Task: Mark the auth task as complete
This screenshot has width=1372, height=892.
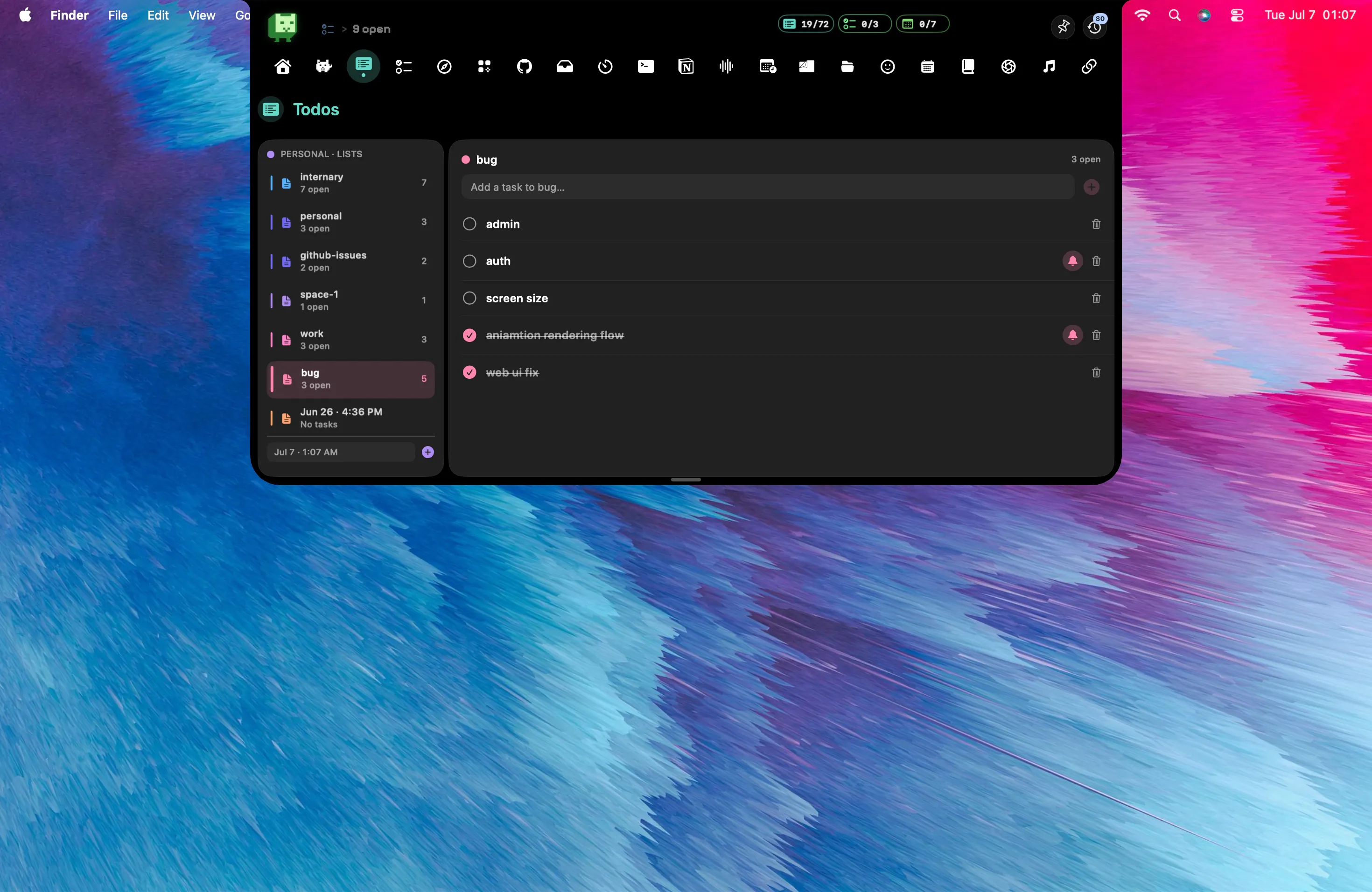Action: 469,261
